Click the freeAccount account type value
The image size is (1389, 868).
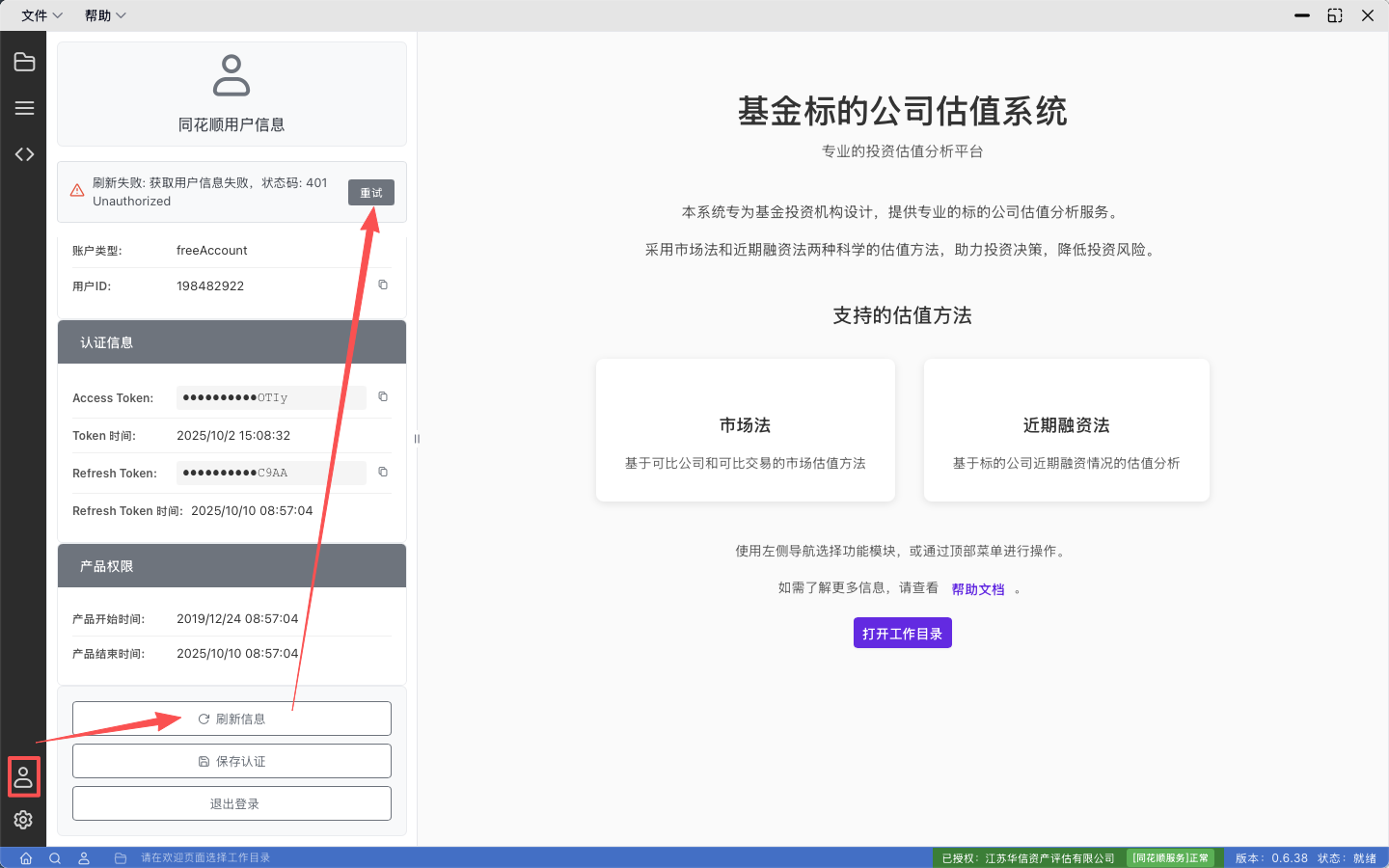coord(212,251)
